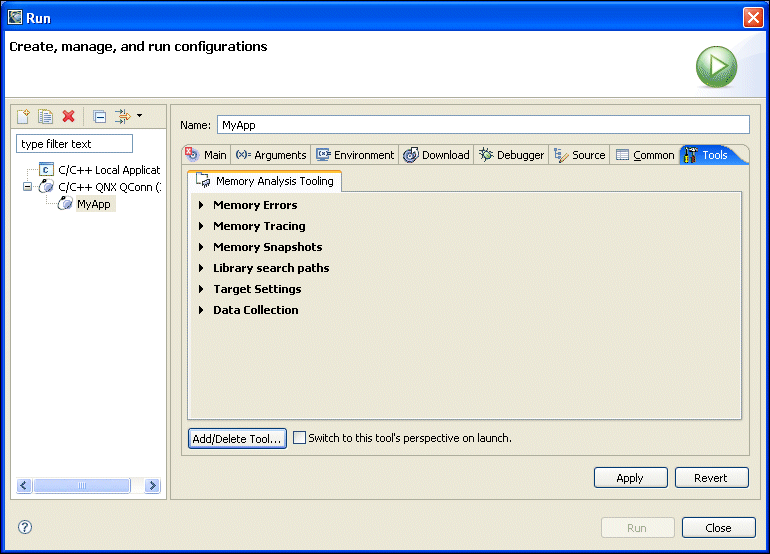Enable switch to tool's perspective checkbox

[299, 438]
